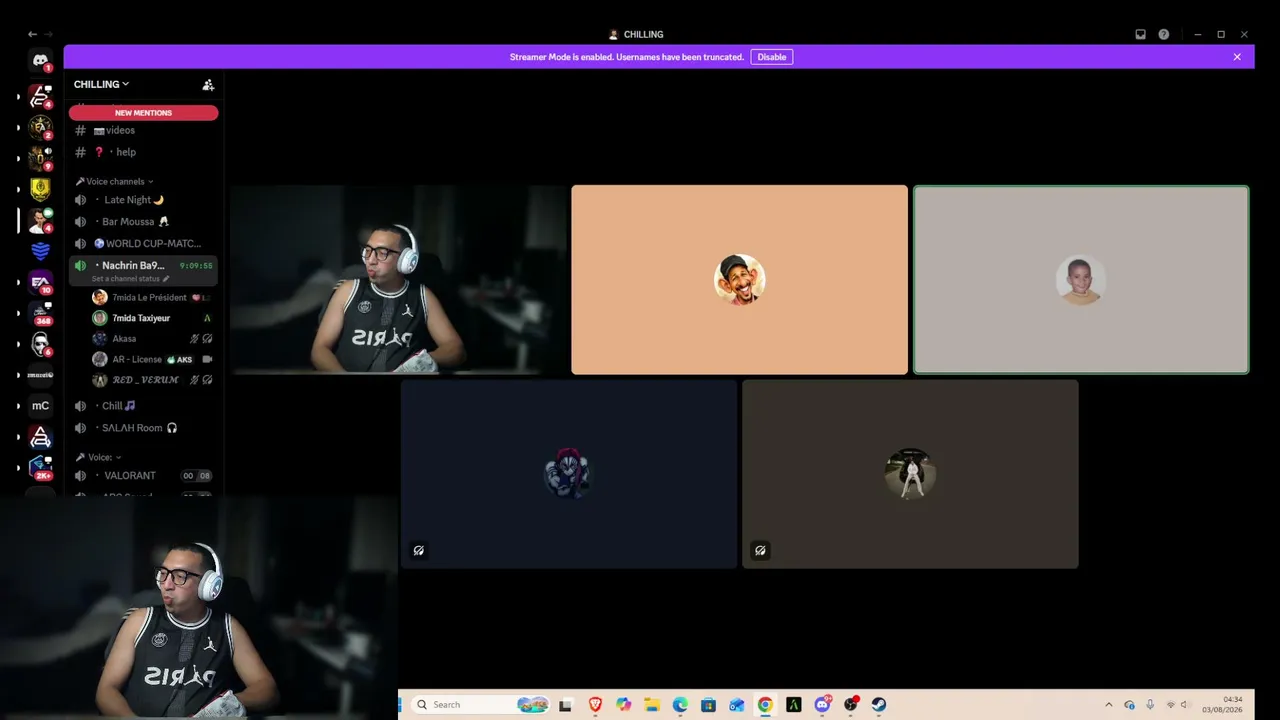Click the invite people icon beside CHILLING
Screen dimensions: 1280x720
pyautogui.click(x=208, y=85)
